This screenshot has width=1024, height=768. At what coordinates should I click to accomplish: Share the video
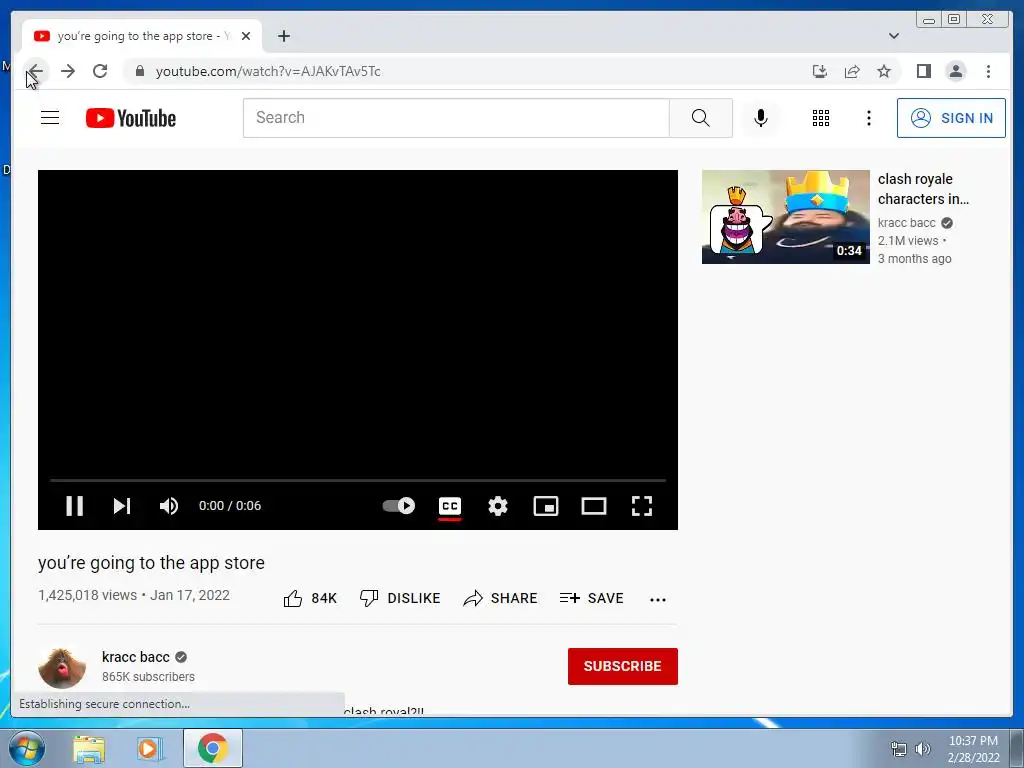click(x=500, y=598)
